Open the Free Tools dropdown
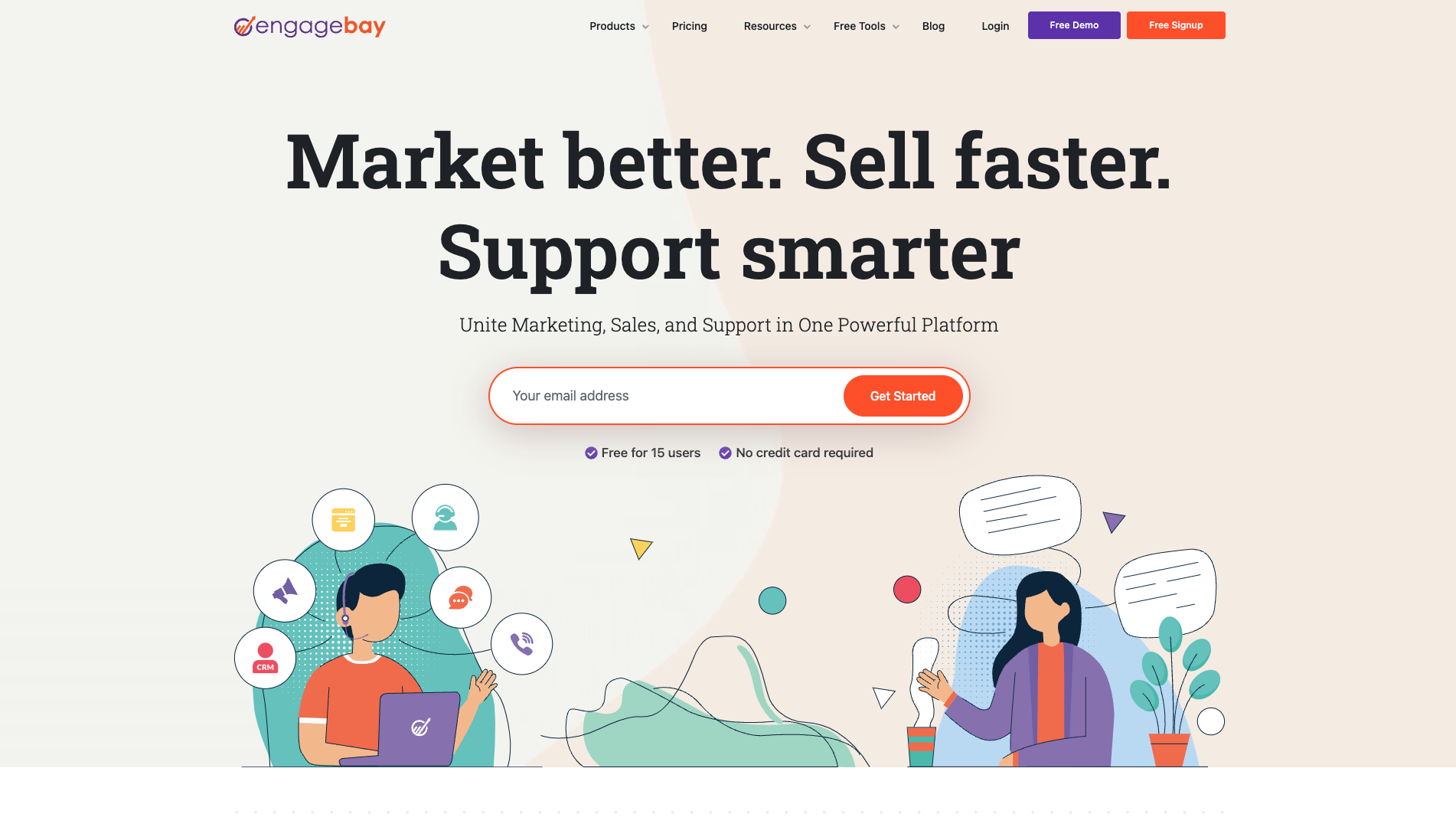 tap(867, 26)
